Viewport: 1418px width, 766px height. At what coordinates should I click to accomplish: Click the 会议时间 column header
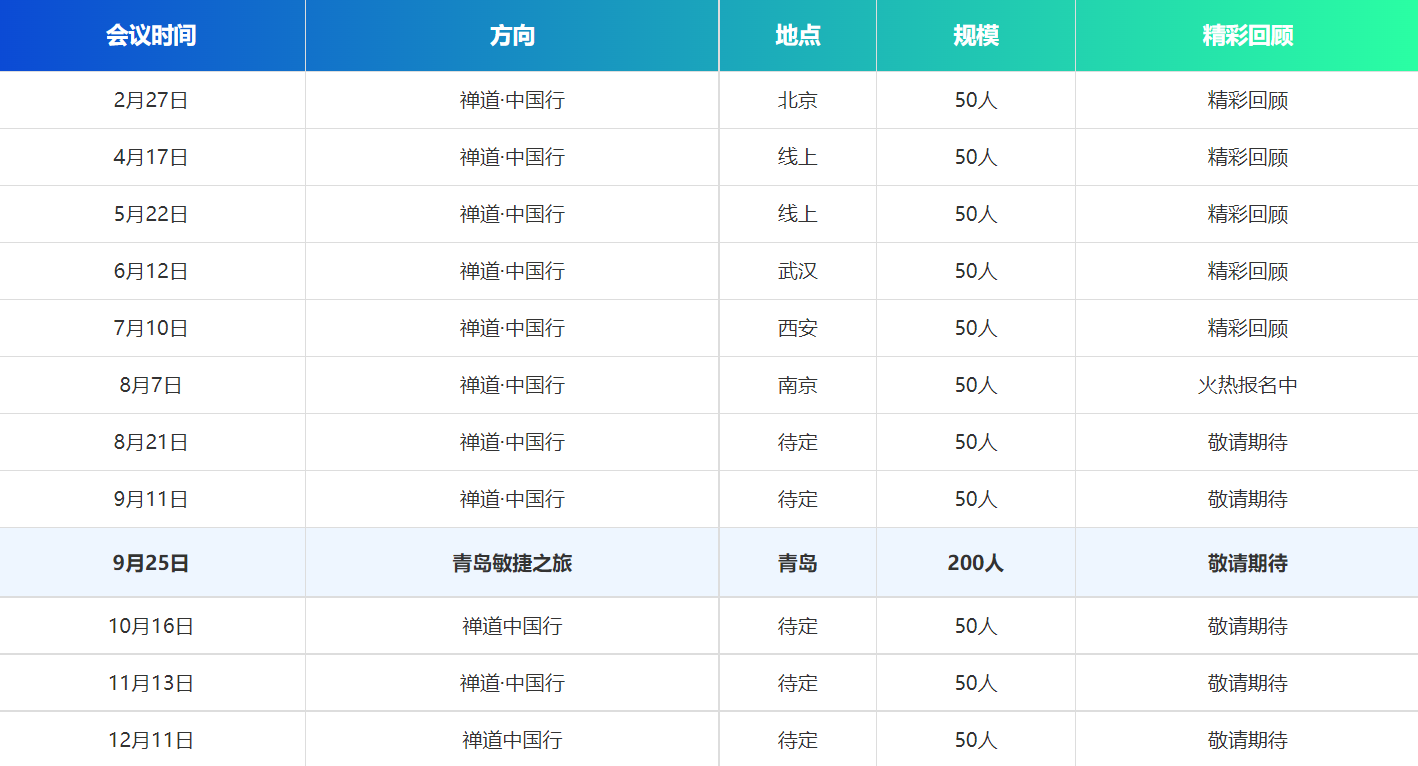tap(151, 36)
